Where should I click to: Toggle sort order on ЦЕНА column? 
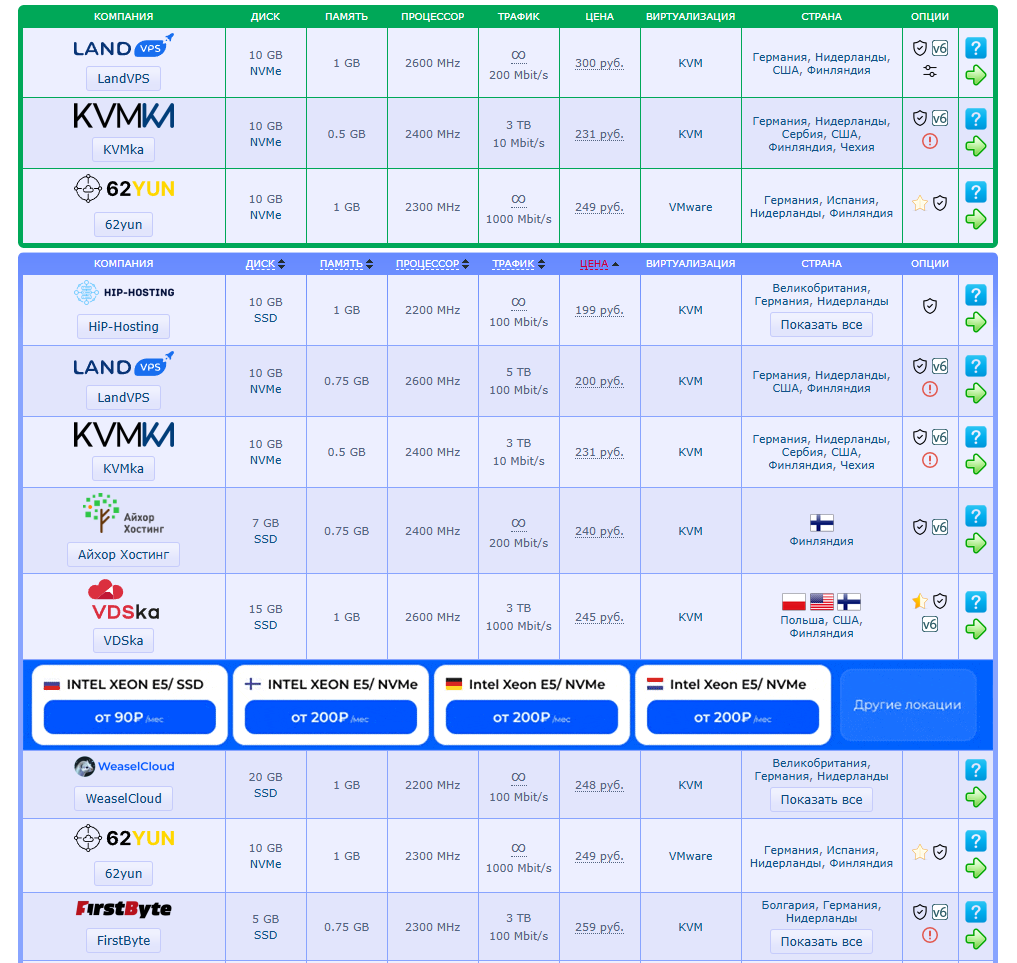(x=599, y=264)
